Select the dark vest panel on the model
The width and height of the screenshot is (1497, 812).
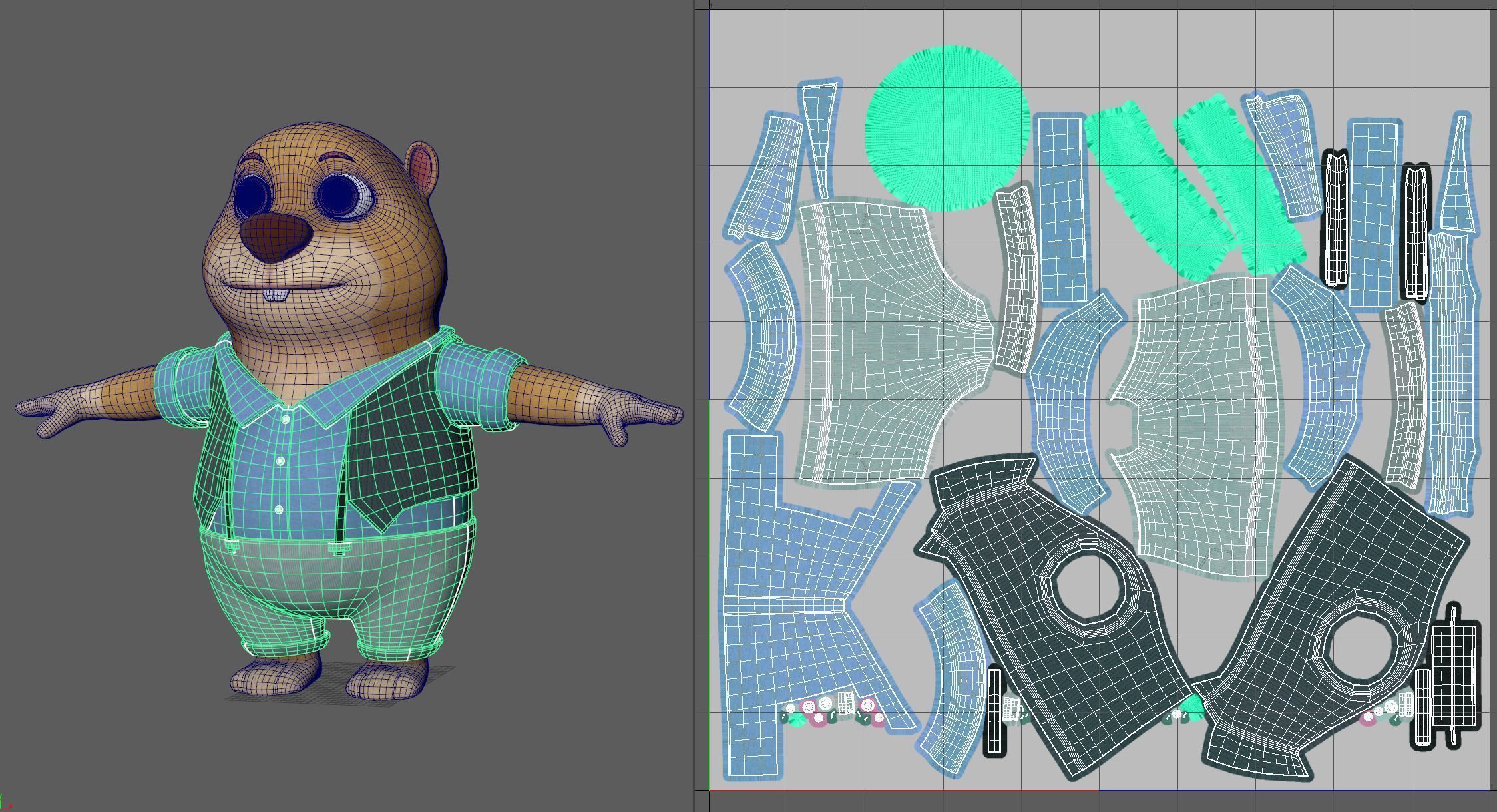click(413, 439)
